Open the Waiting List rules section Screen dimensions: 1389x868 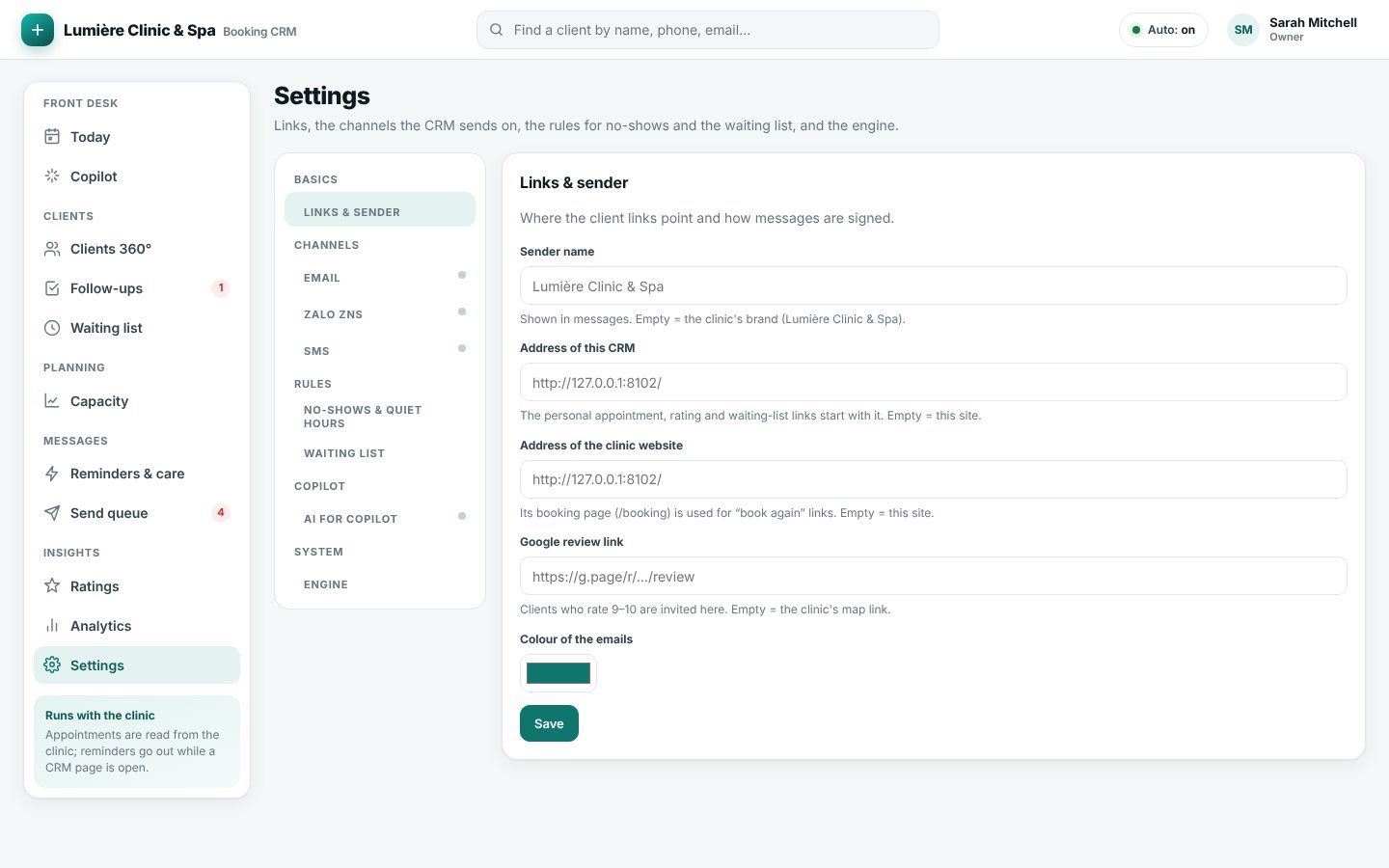pyautogui.click(x=380, y=453)
